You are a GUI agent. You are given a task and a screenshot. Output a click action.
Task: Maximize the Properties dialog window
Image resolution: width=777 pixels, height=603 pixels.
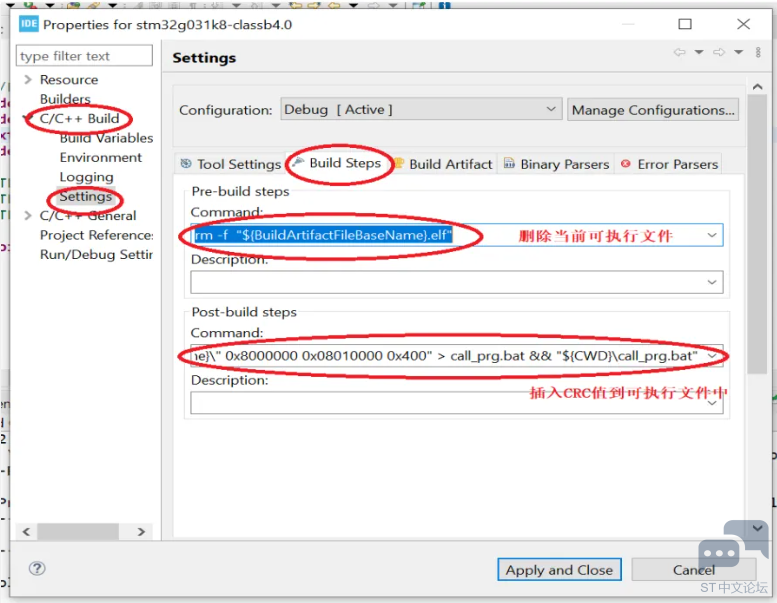click(685, 24)
